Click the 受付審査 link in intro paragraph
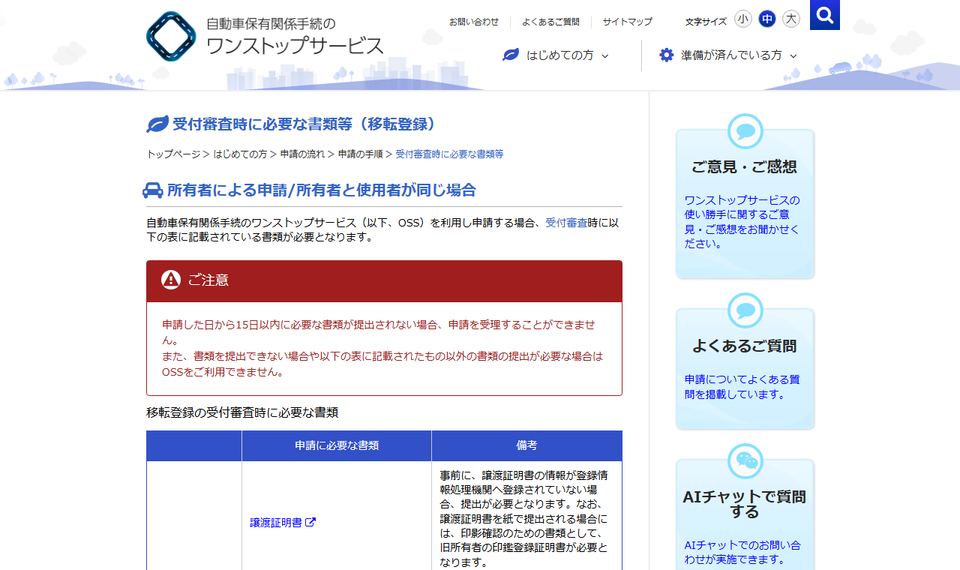Screen dimensions: 960x570 tap(566, 223)
